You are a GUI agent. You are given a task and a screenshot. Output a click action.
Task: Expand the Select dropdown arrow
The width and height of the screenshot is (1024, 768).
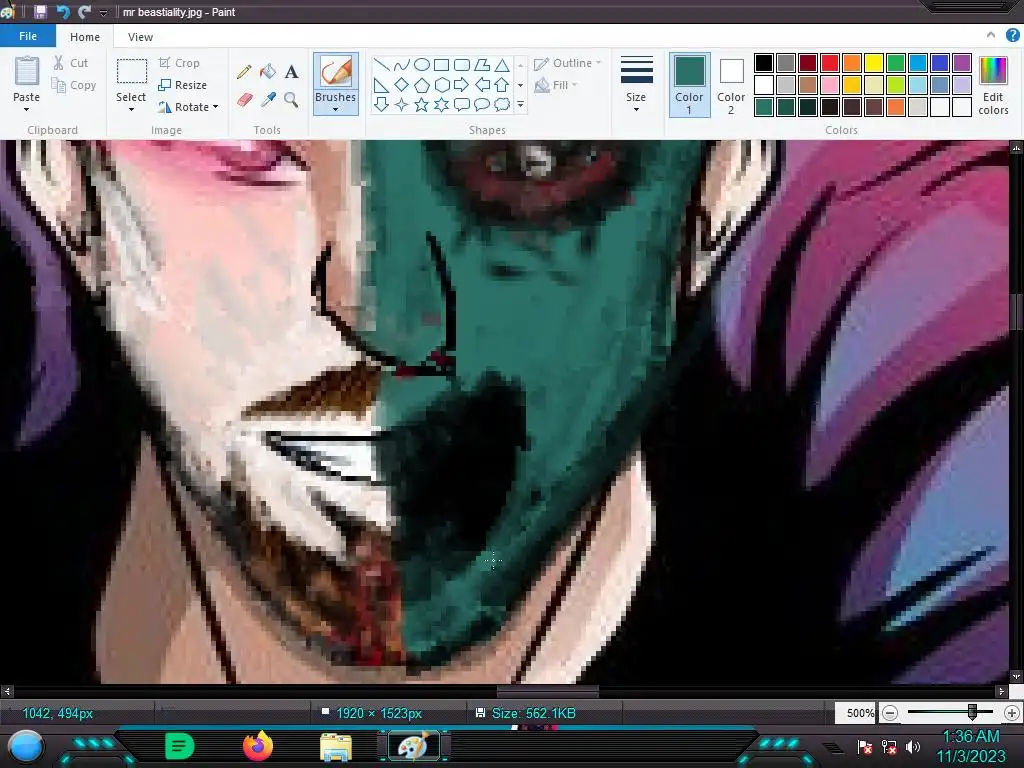[131, 110]
